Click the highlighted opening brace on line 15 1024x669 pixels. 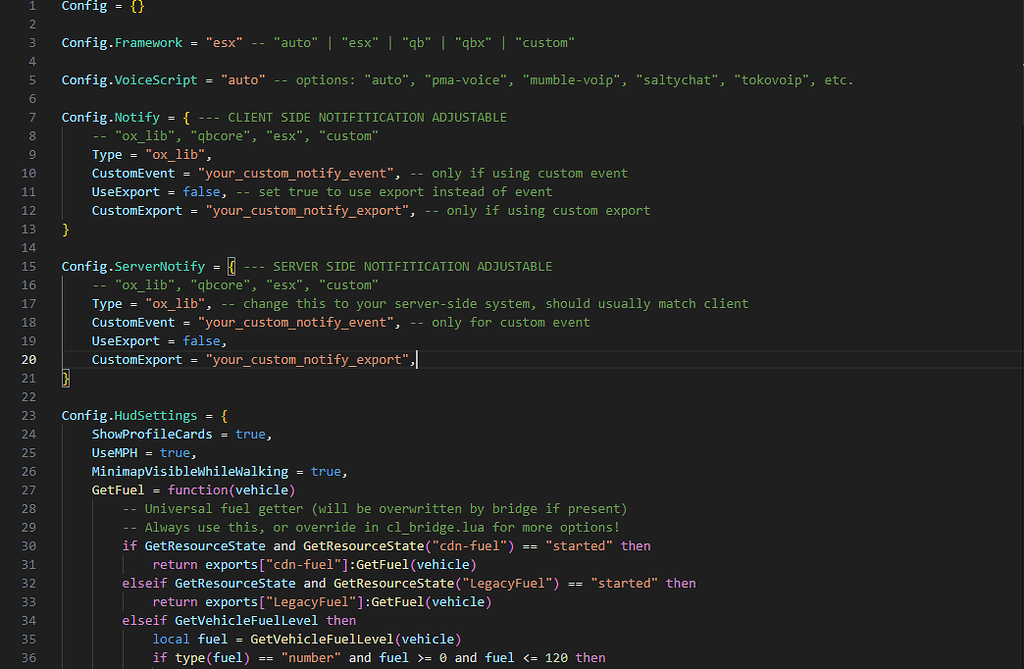[x=231, y=267]
